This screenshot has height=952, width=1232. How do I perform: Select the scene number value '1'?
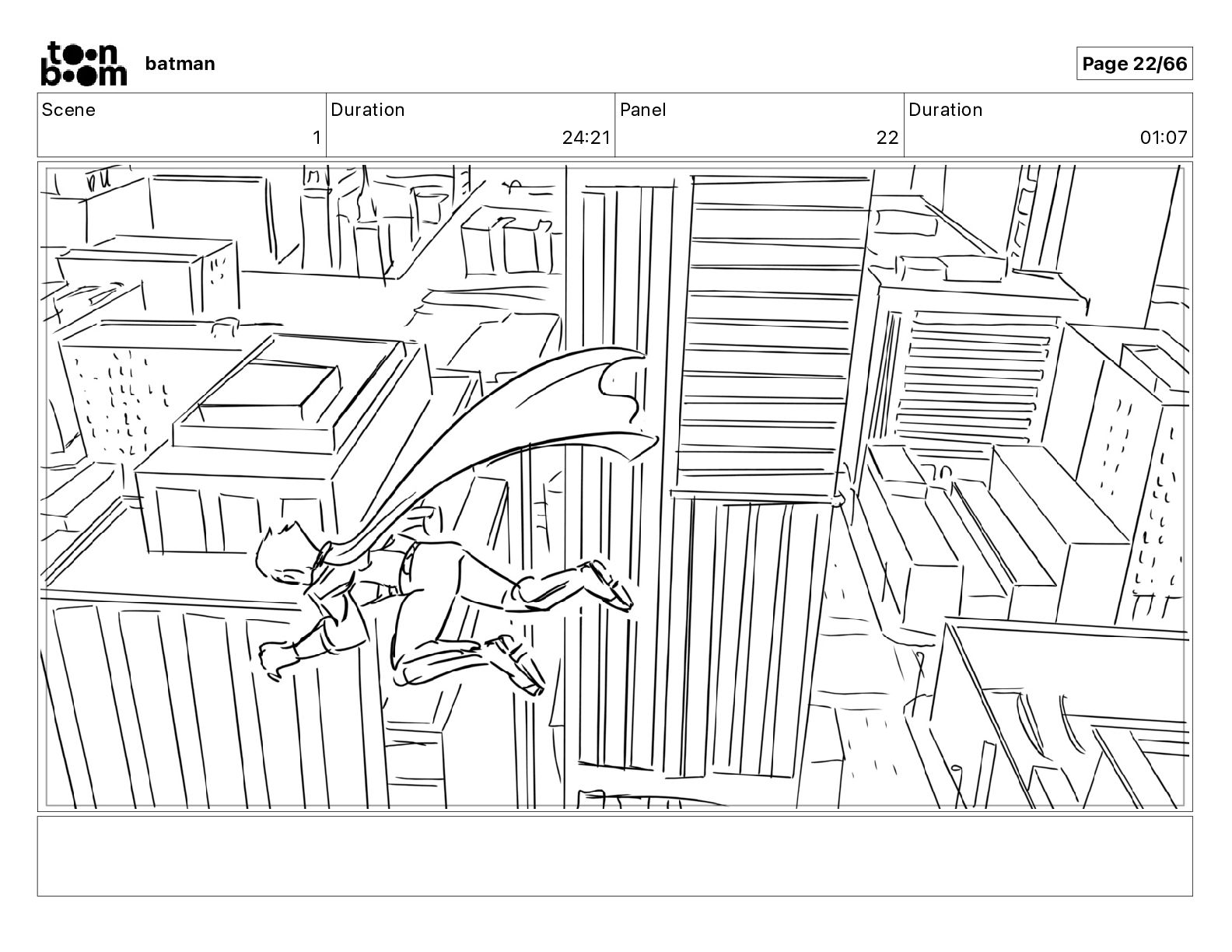[317, 138]
